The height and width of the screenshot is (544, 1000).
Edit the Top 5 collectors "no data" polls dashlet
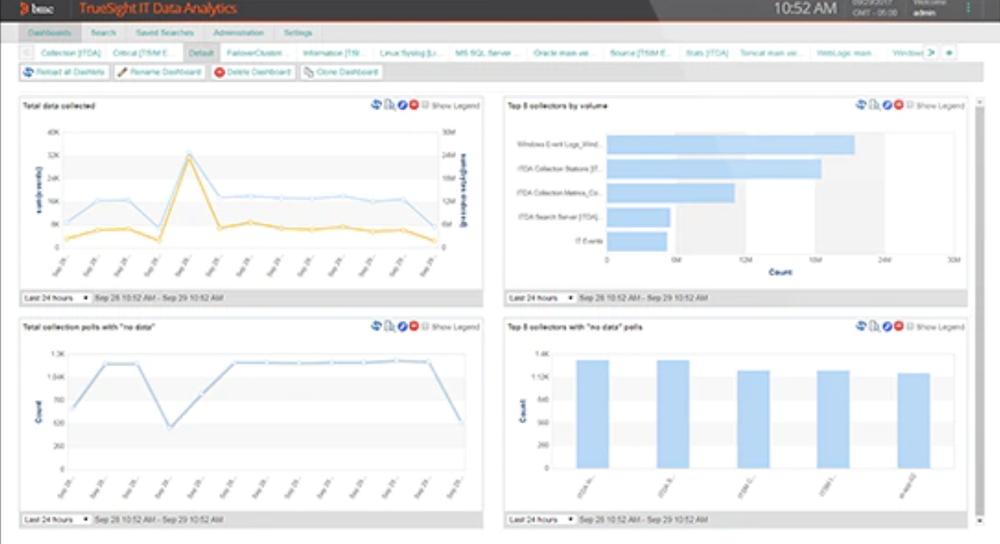pyautogui.click(x=886, y=326)
